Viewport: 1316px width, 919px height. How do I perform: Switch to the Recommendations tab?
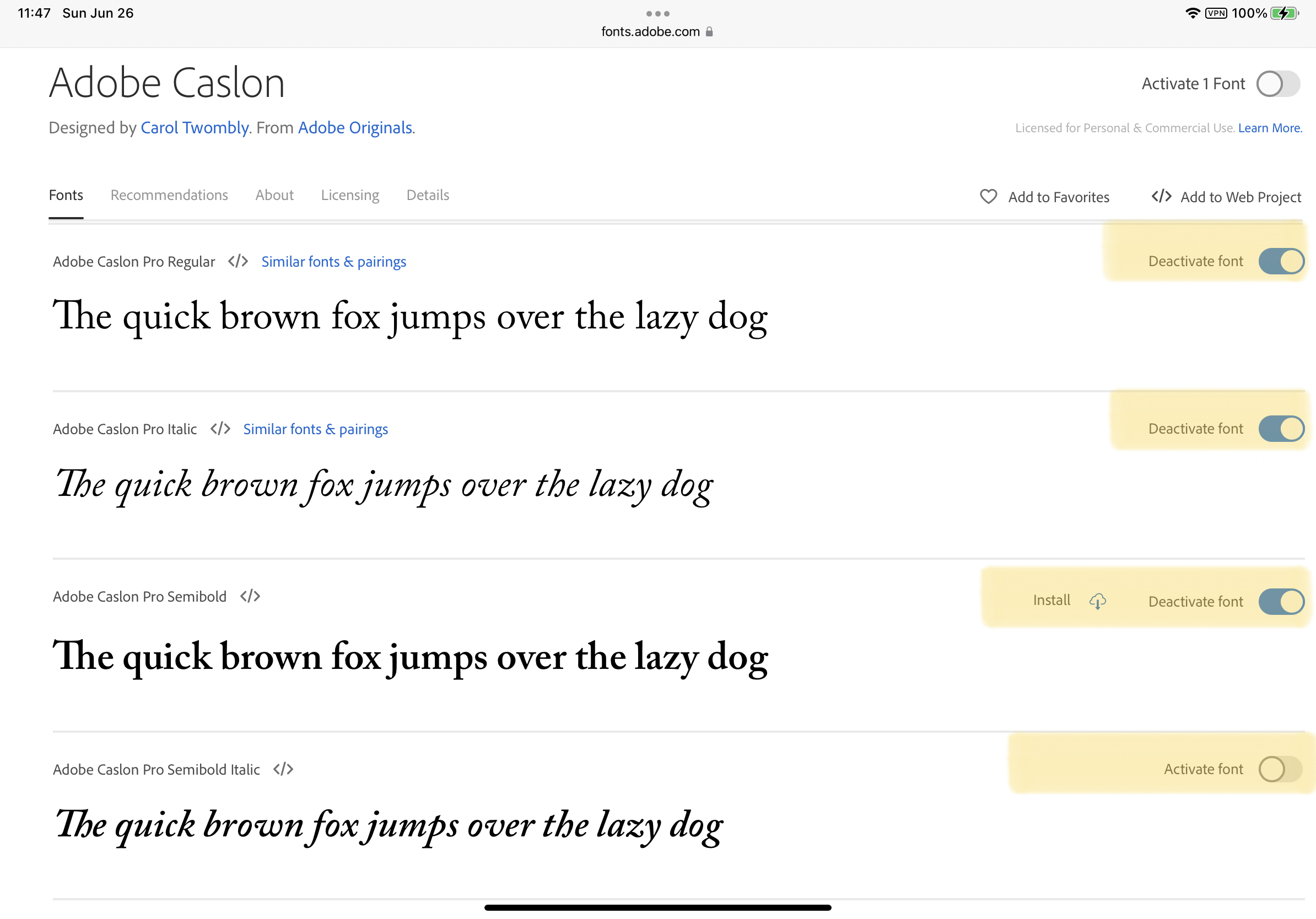coord(169,195)
